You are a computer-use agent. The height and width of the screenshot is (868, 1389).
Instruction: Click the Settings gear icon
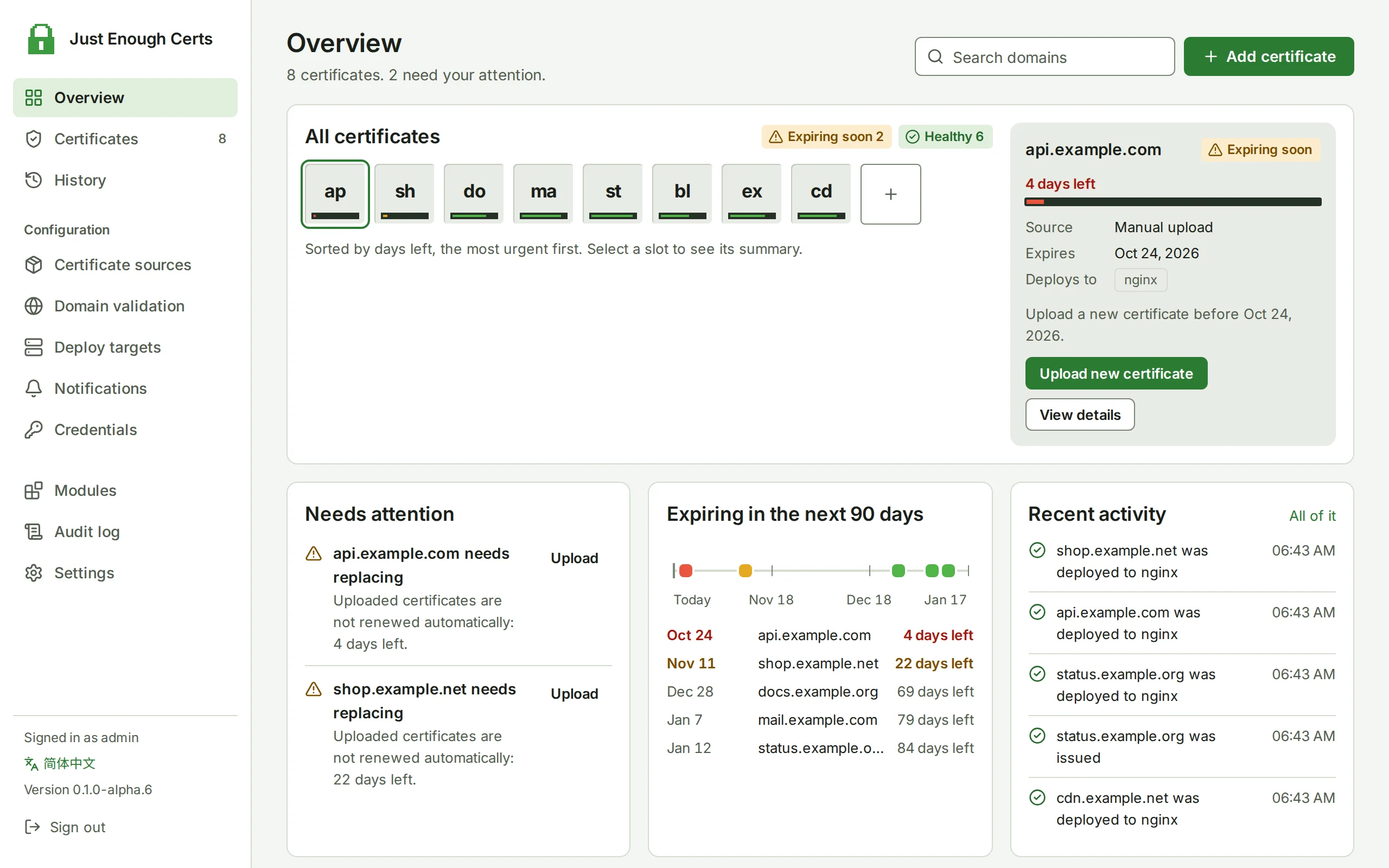point(33,573)
